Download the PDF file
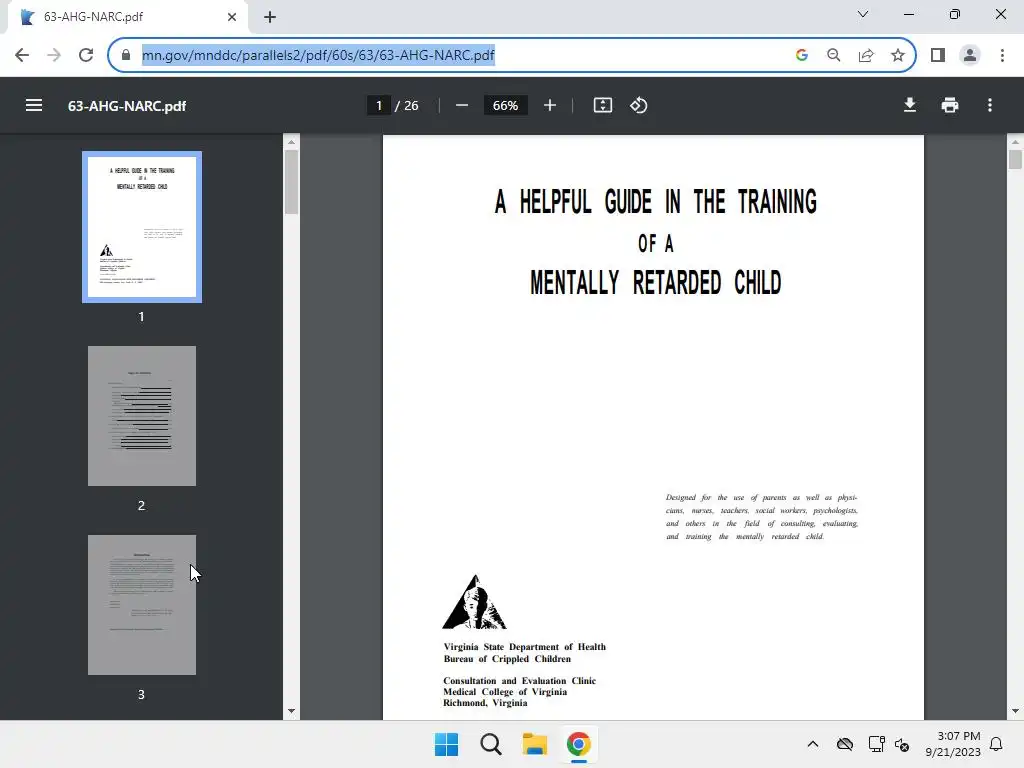 [x=910, y=105]
